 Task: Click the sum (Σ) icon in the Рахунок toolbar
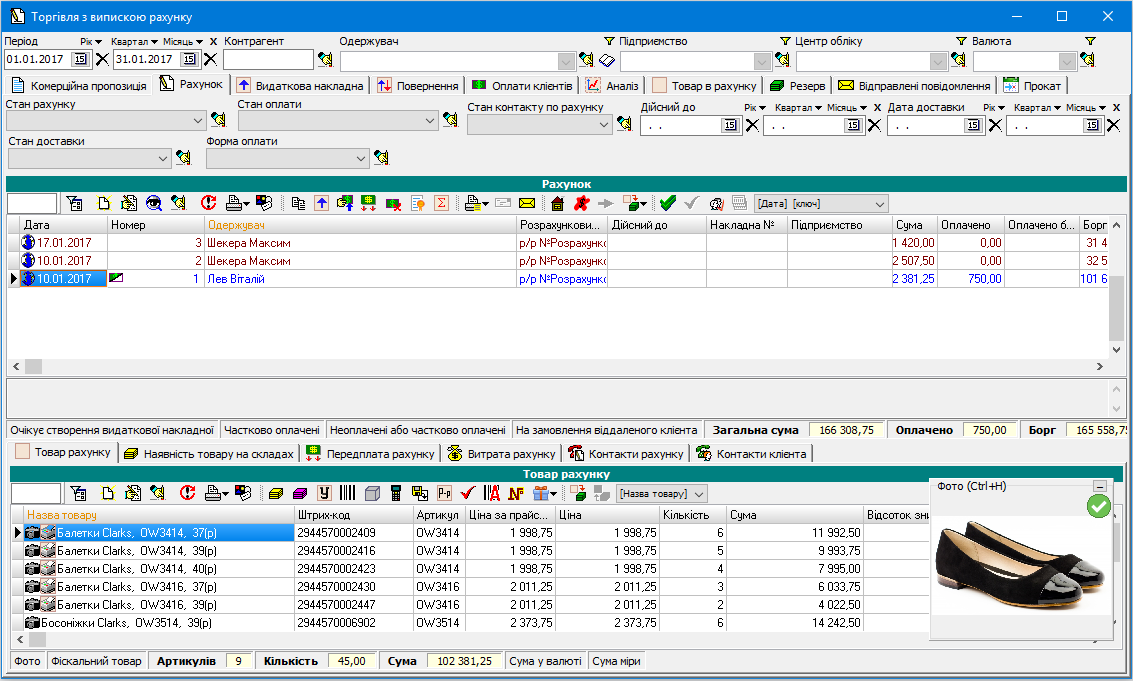[441, 203]
